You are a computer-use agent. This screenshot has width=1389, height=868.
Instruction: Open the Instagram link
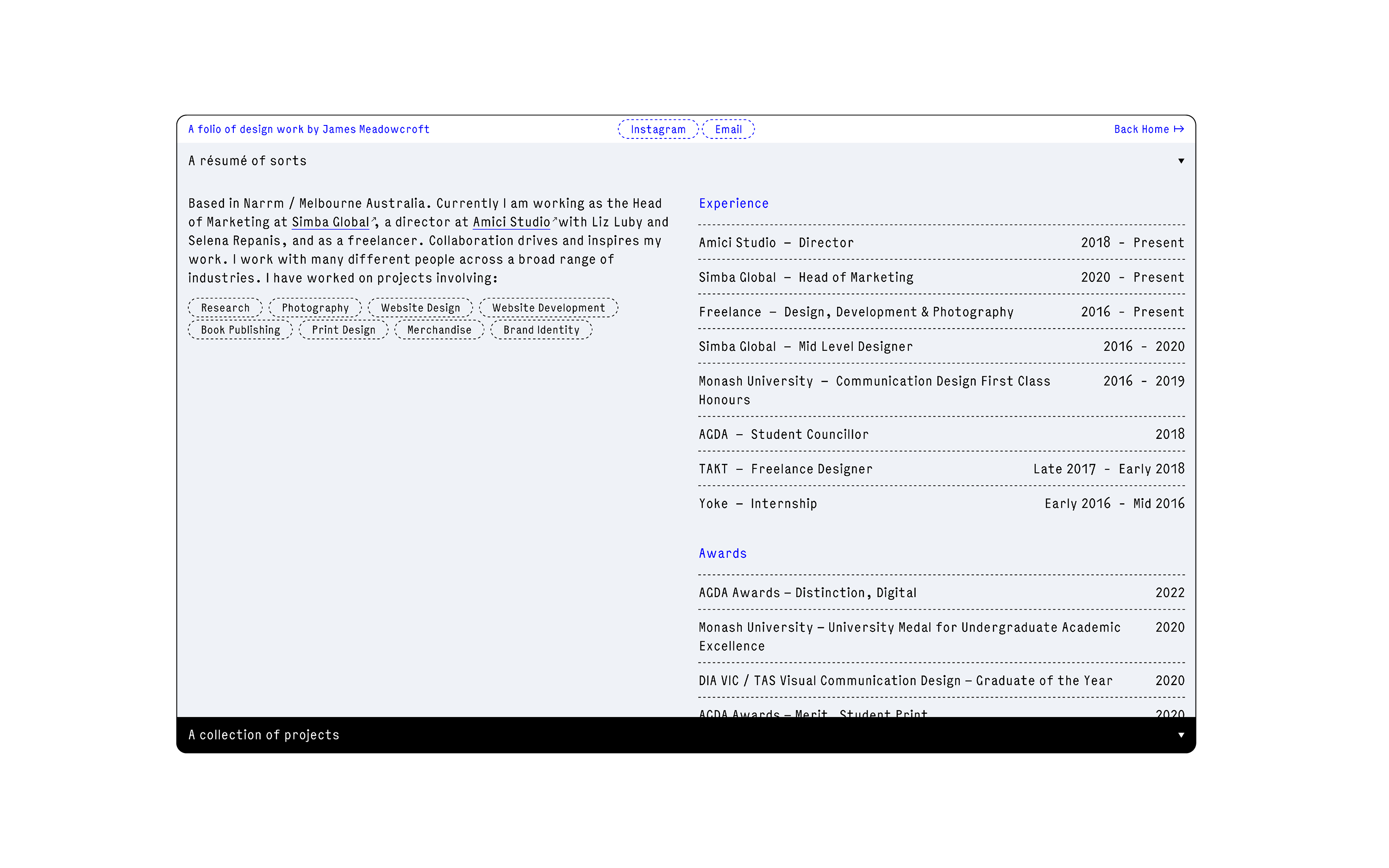coord(658,129)
